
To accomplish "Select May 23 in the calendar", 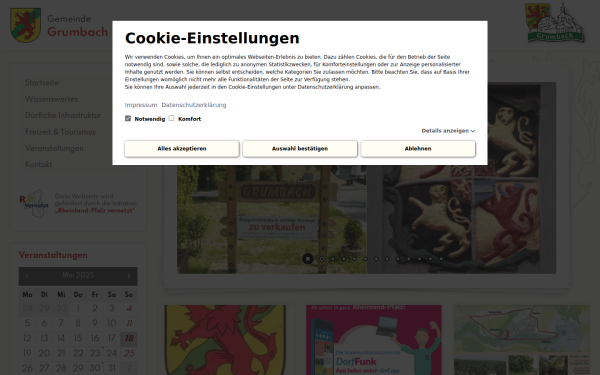I will coord(95,353).
